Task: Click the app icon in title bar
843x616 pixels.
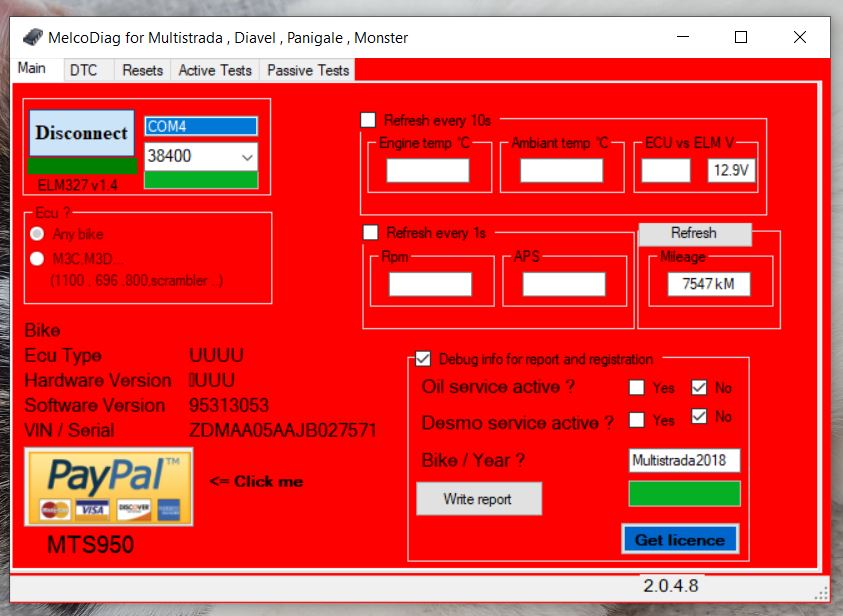Action: coord(32,38)
